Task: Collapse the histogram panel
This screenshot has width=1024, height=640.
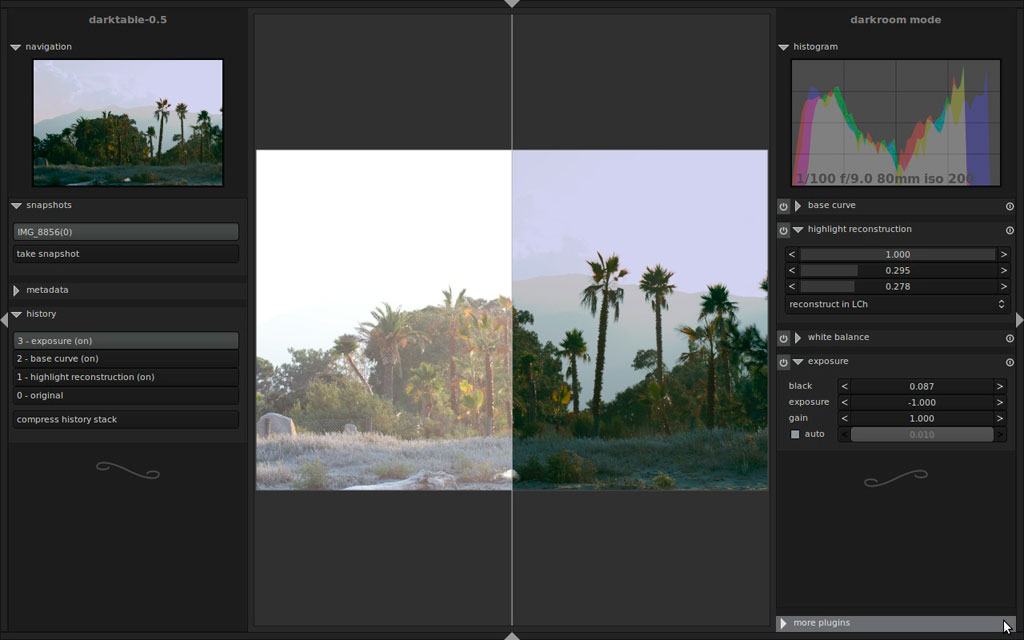Action: coord(784,47)
